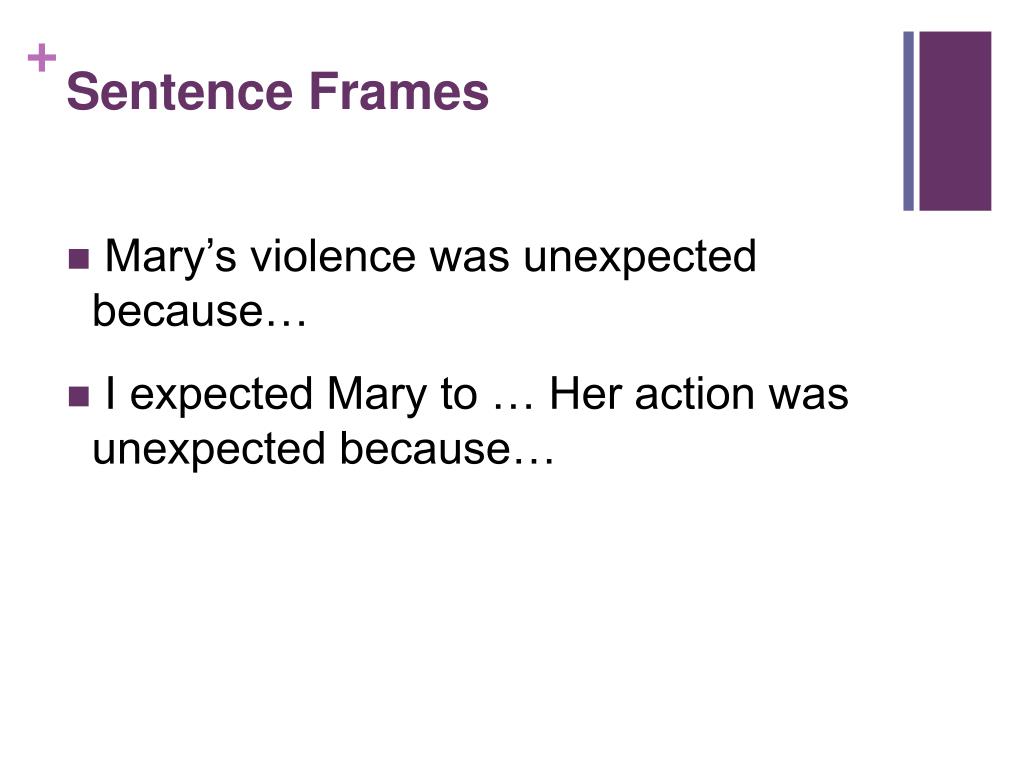The image size is (1024, 768).
Task: Click "unexpected" on the last text line
Action: tap(208, 449)
